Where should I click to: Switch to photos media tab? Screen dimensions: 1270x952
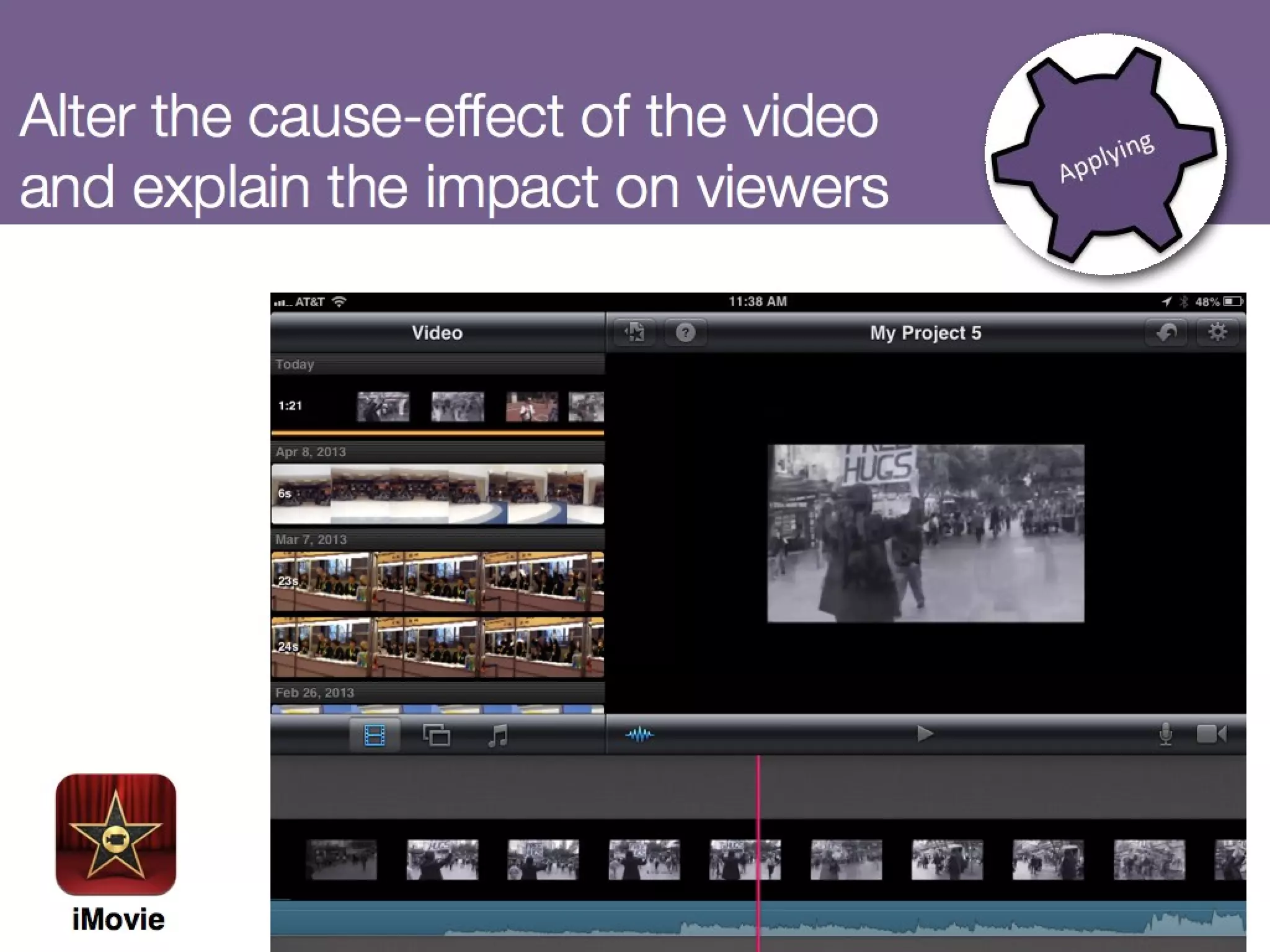(x=436, y=736)
